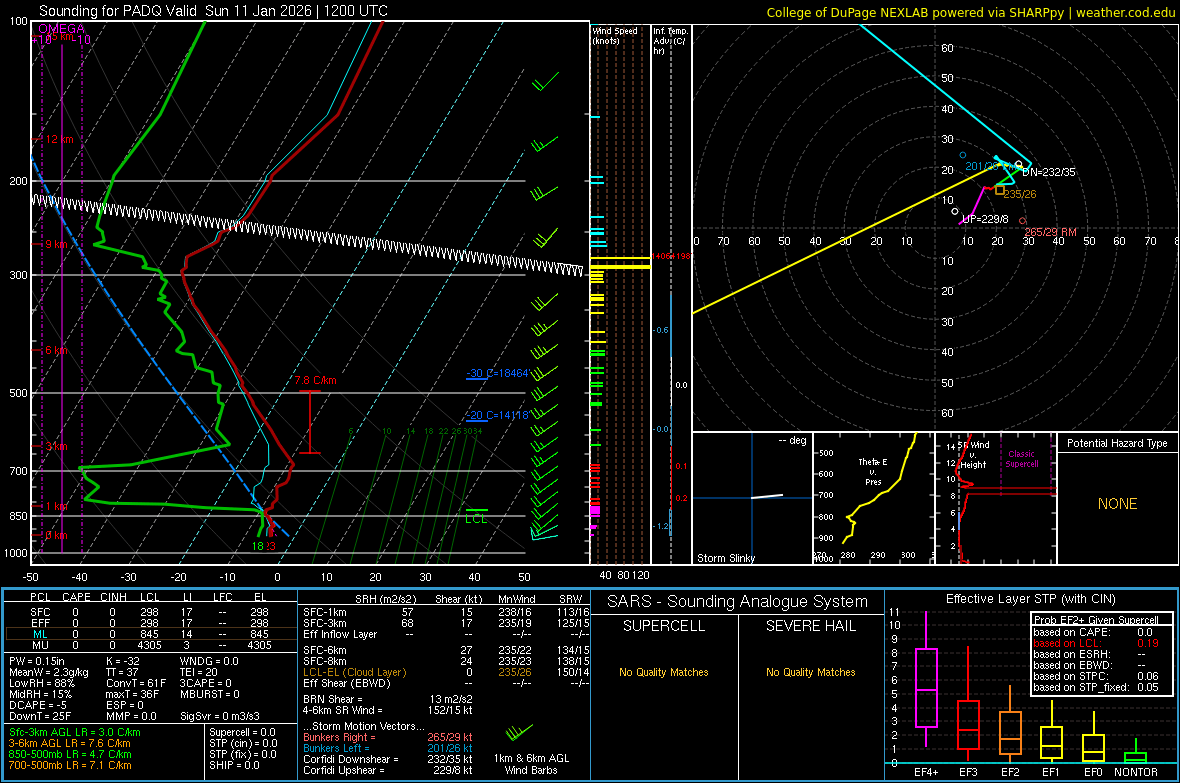This screenshot has width=1180, height=783.
Task: Click the Supercell = 0.0 composite value
Action: [x=242, y=733]
